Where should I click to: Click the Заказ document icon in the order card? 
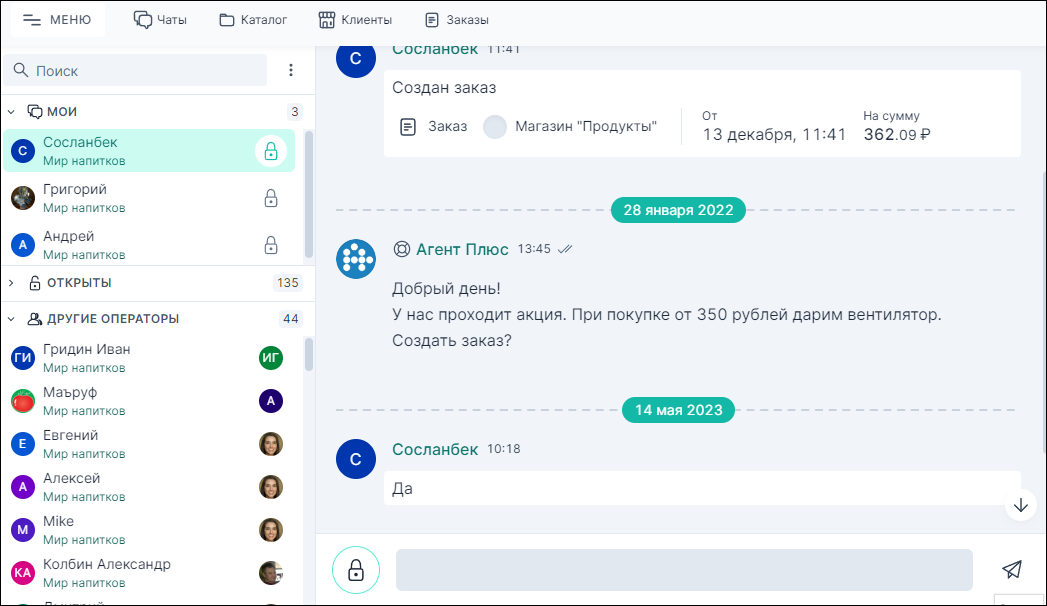(410, 125)
